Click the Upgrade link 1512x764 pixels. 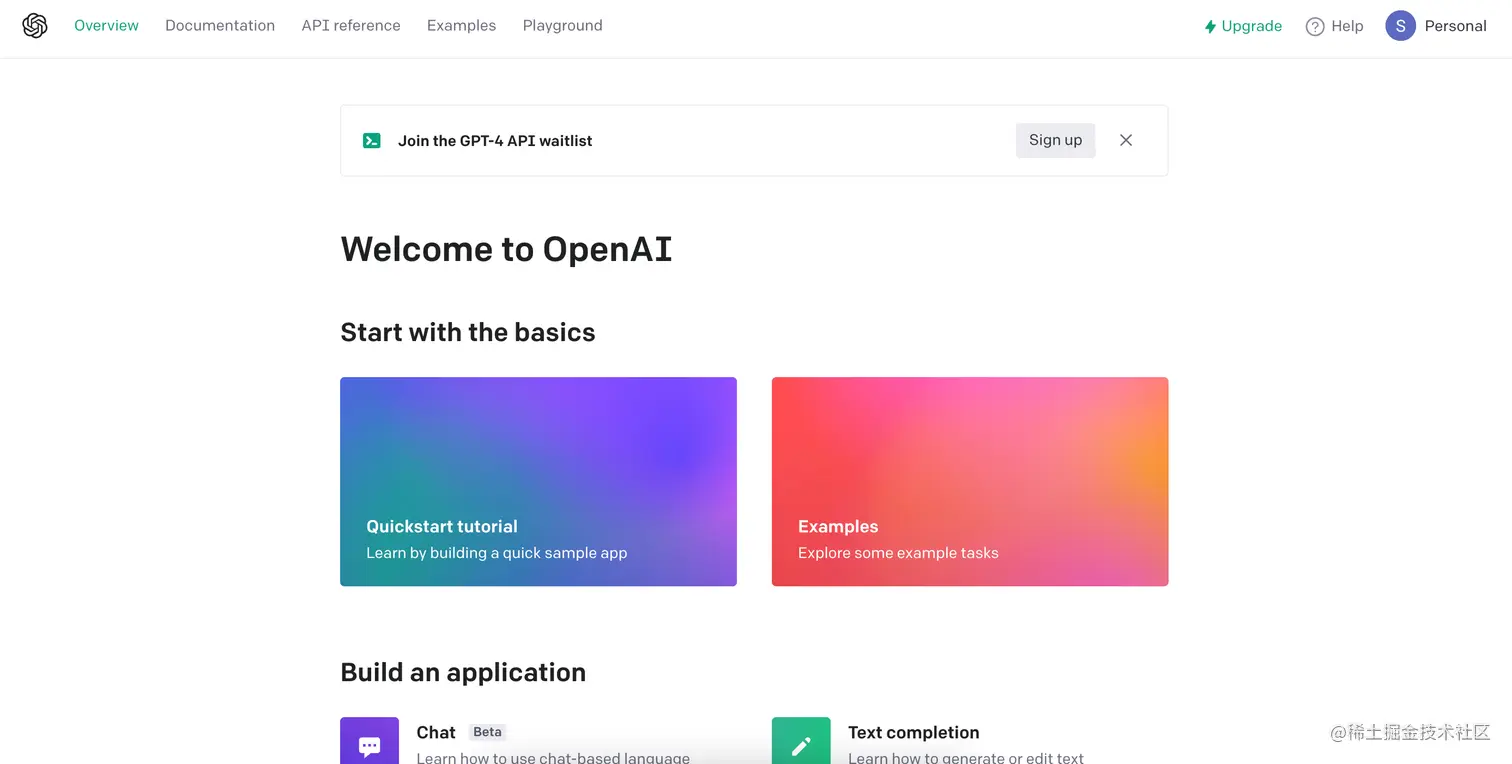1243,26
